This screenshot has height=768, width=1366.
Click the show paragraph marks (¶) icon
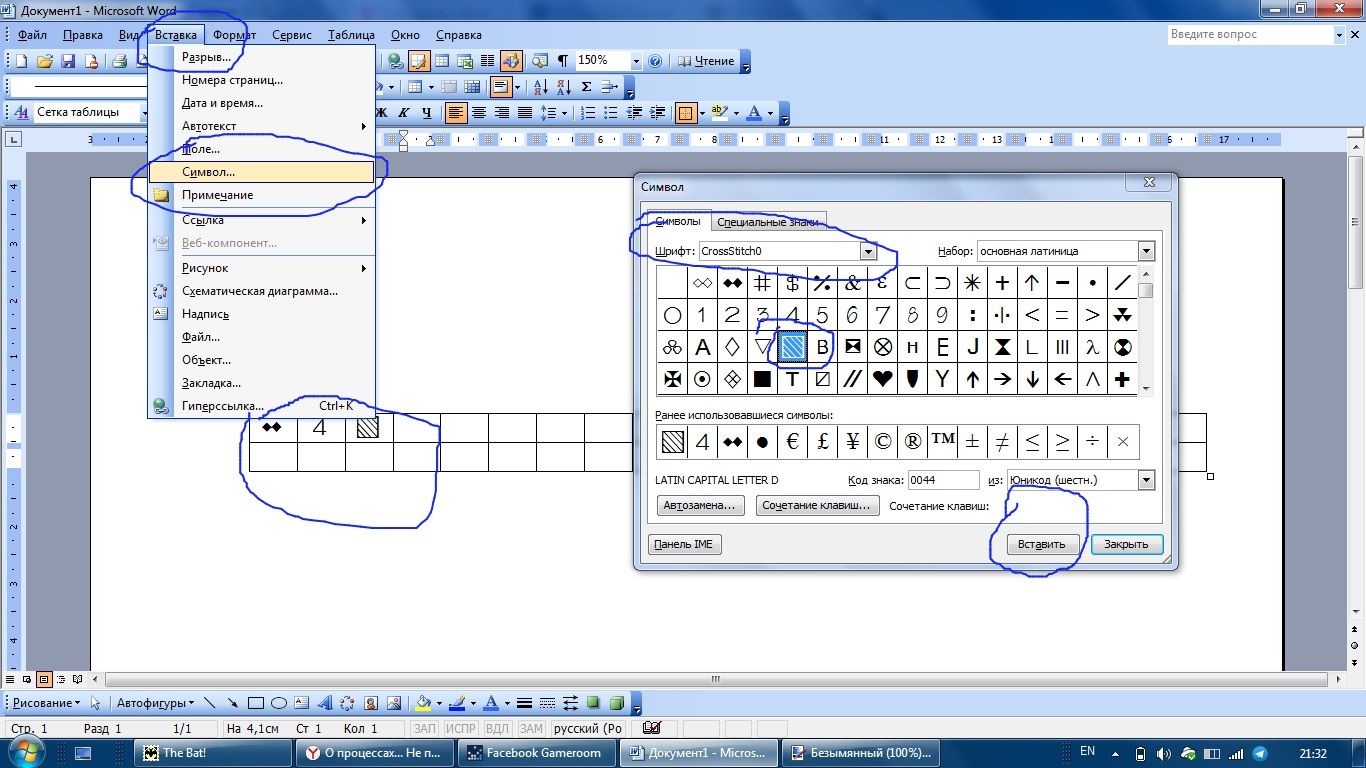pos(563,61)
